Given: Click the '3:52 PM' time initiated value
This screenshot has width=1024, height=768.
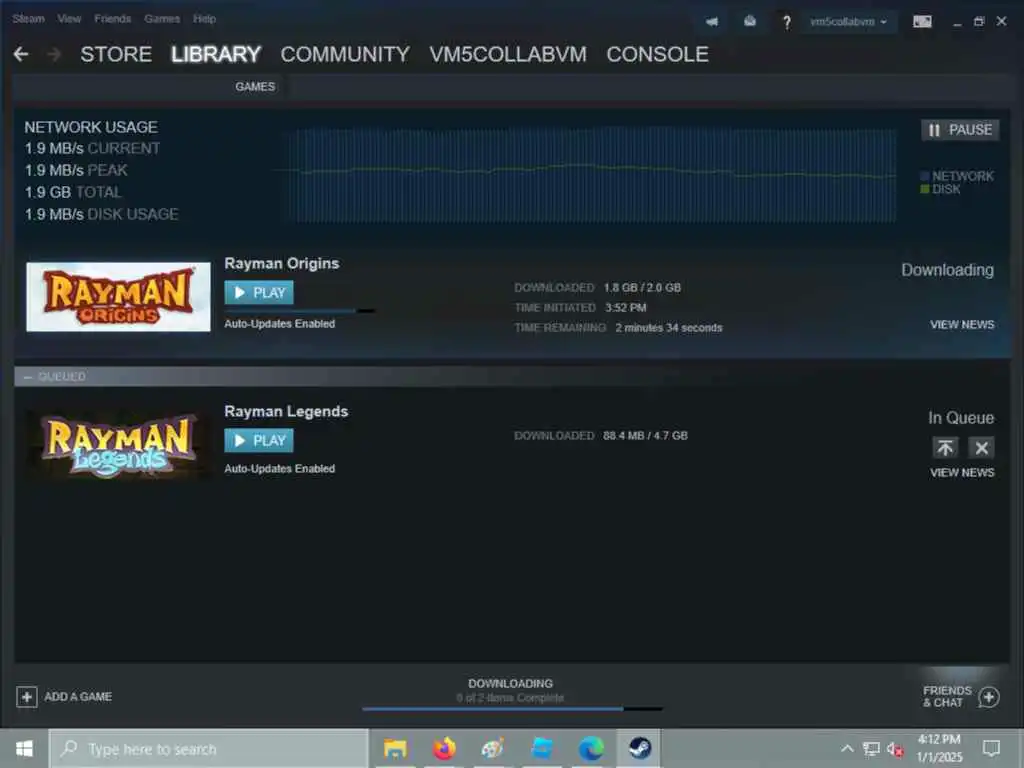Looking at the screenshot, I should click(x=626, y=308).
